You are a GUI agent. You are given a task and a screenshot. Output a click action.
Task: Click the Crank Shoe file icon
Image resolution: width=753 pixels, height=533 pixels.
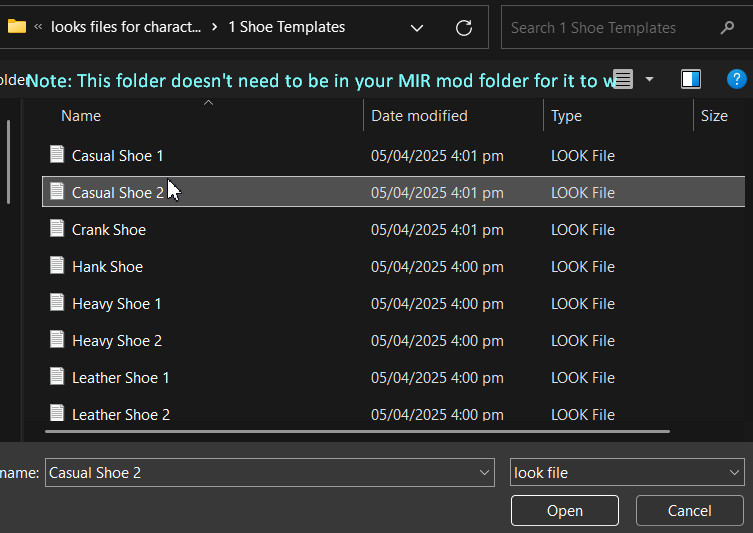pos(58,229)
